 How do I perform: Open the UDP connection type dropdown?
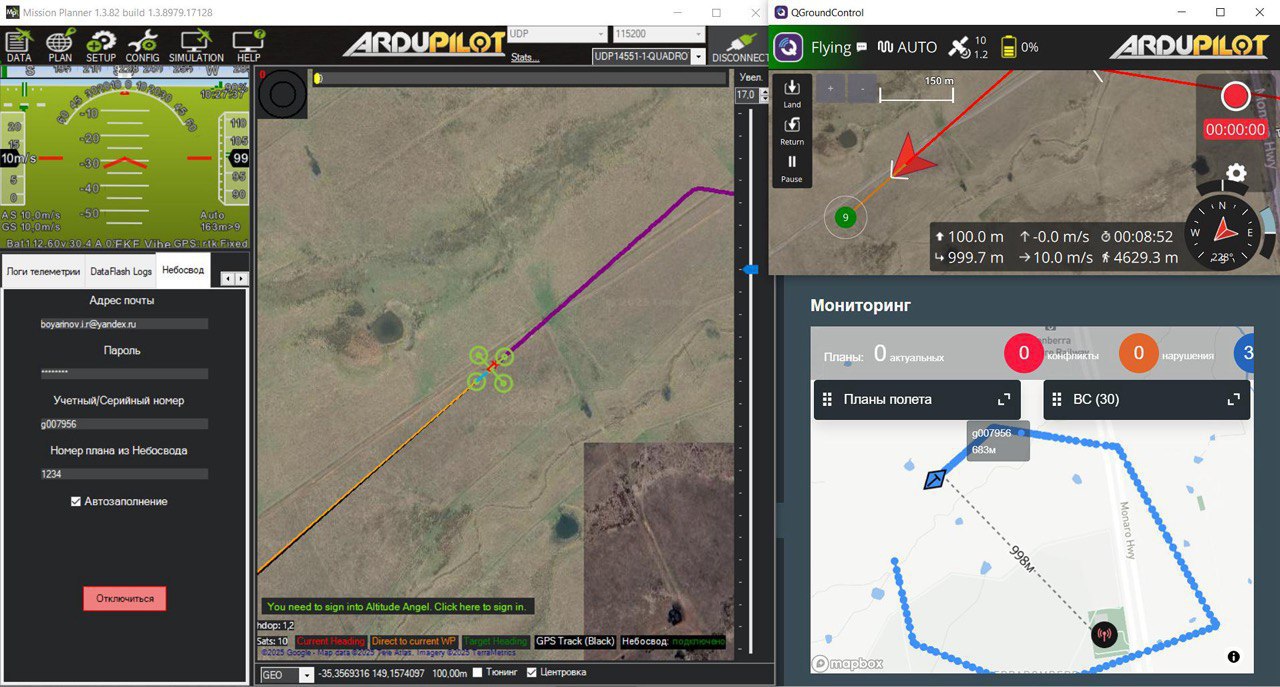click(556, 33)
